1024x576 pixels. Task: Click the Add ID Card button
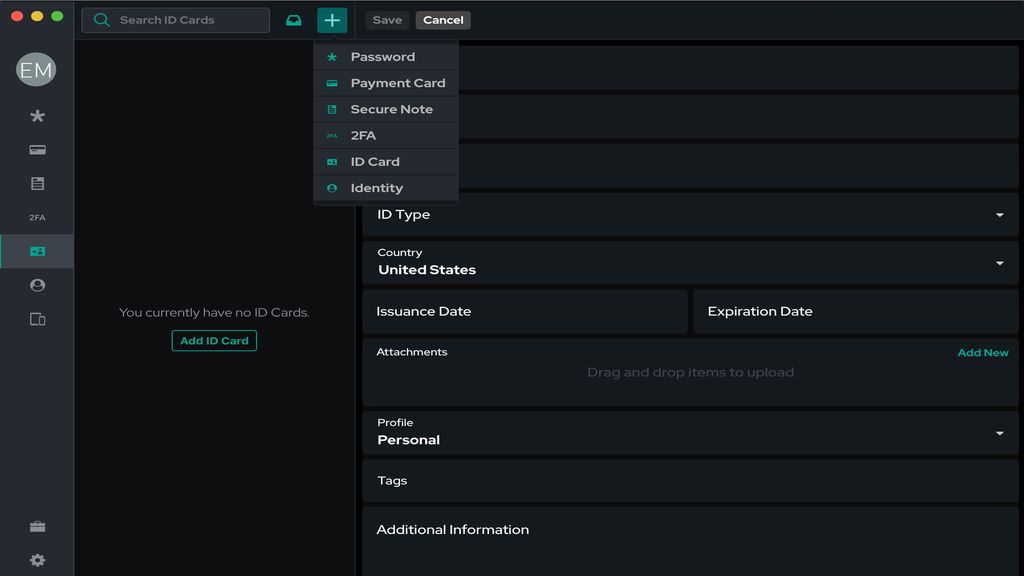[x=214, y=341]
